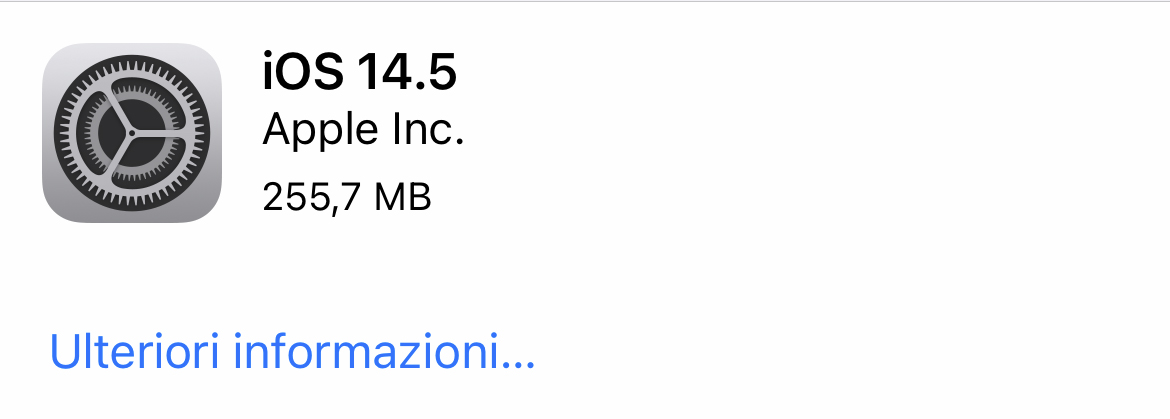The height and width of the screenshot is (419, 1170).
Task: Click the center hub of the gear icon
Action: click(132, 133)
